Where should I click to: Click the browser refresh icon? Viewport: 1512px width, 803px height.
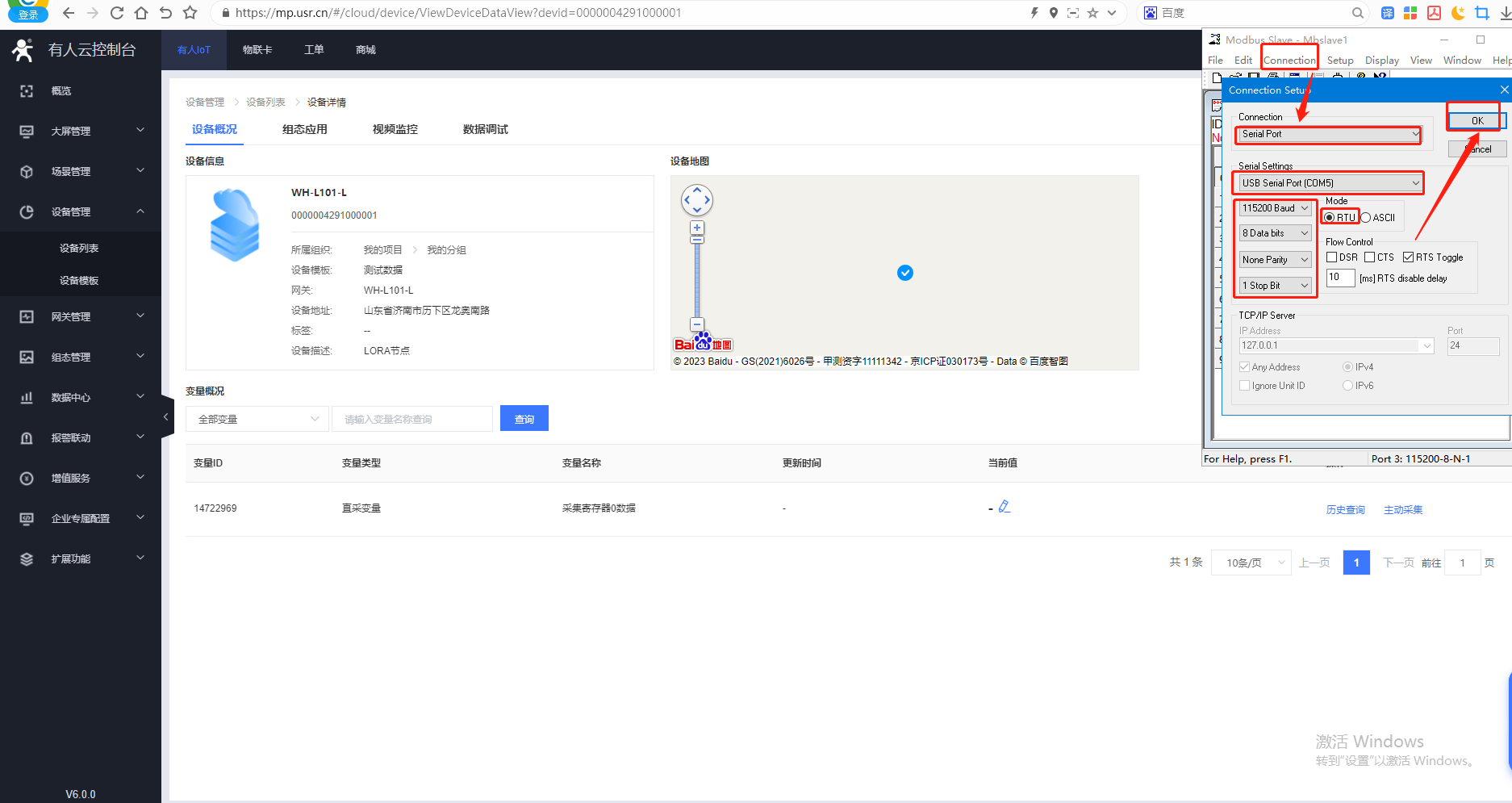coord(117,13)
